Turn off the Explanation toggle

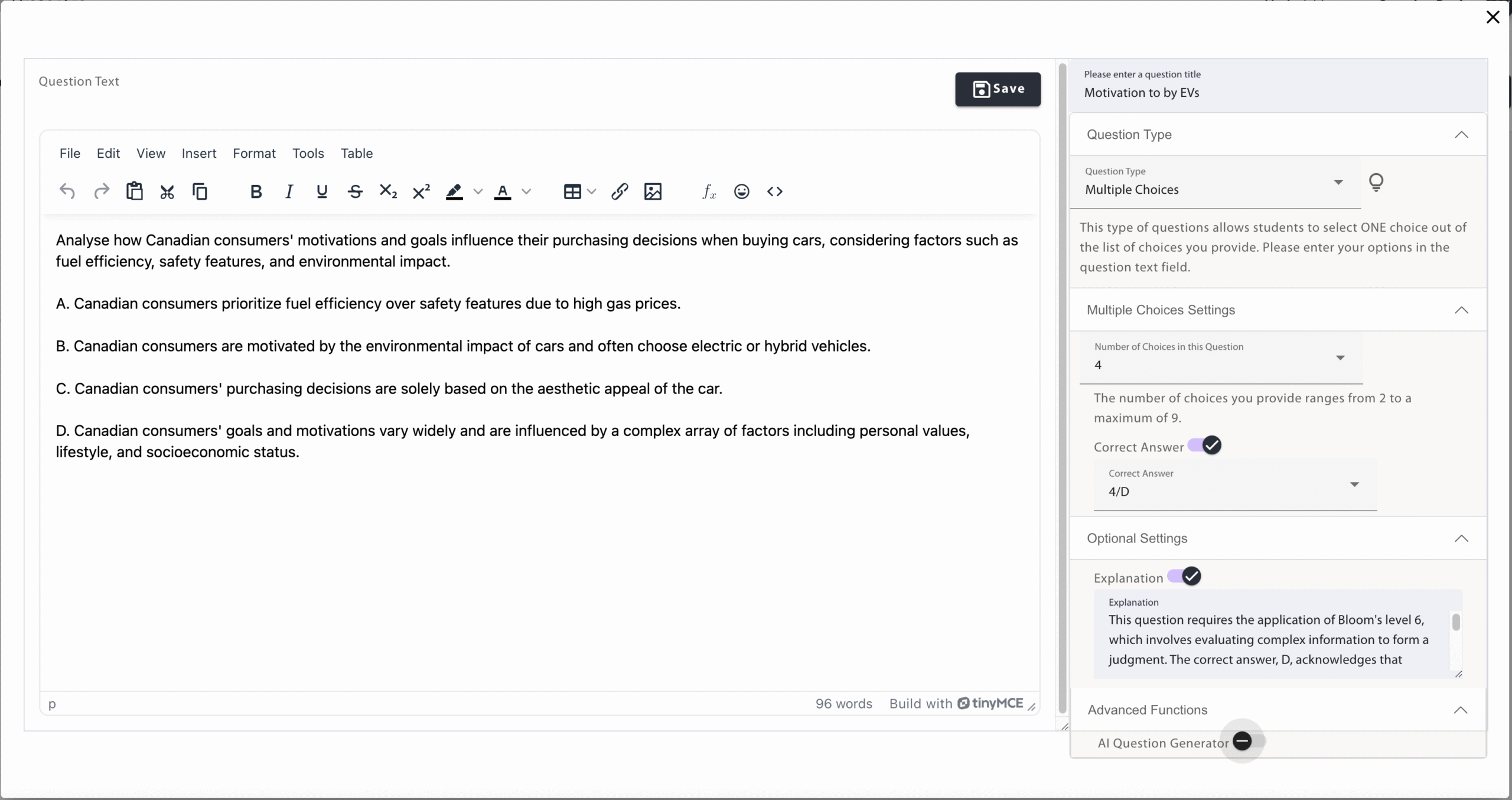point(1185,576)
